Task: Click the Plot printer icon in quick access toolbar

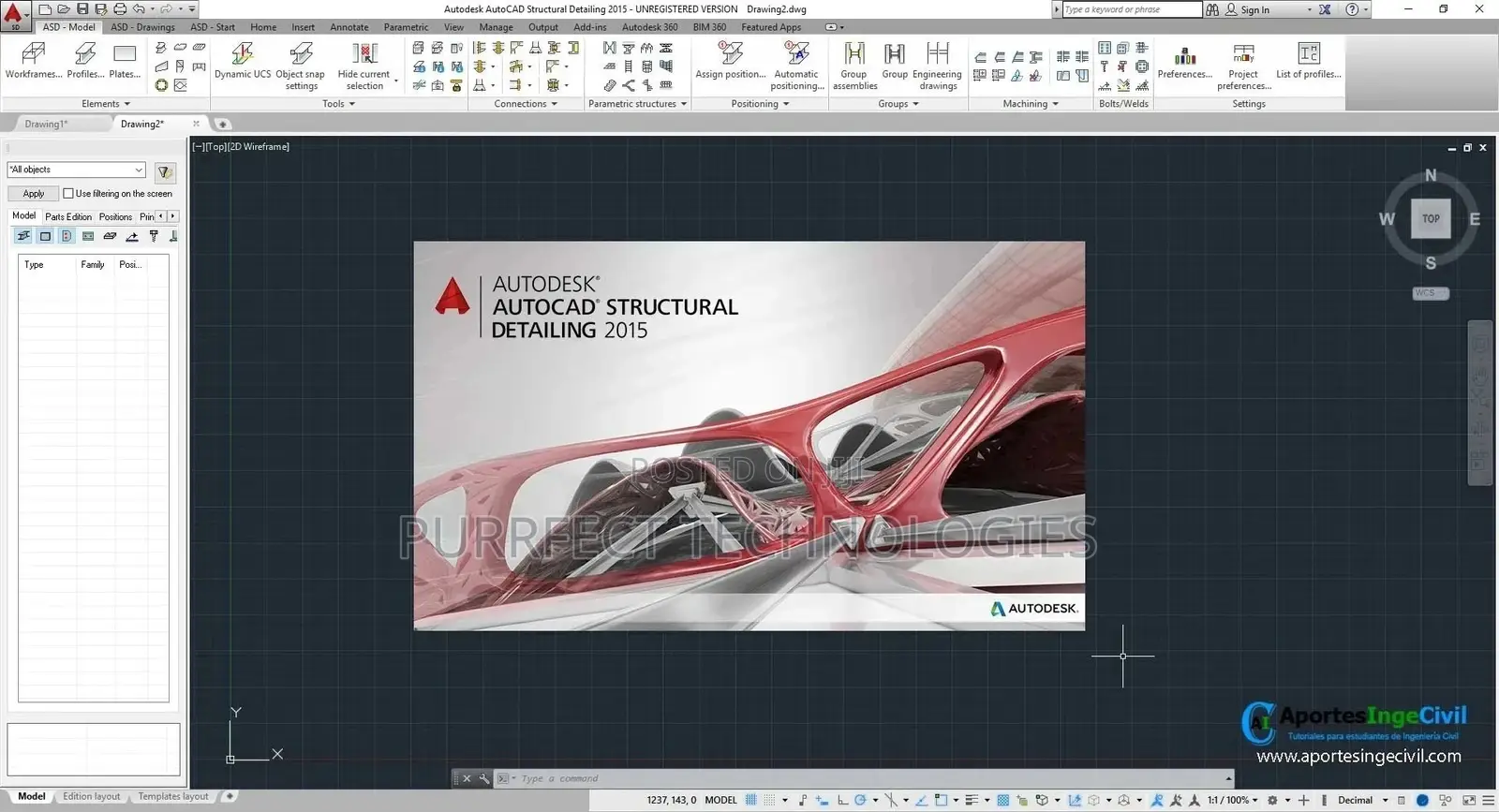Action: point(120,9)
